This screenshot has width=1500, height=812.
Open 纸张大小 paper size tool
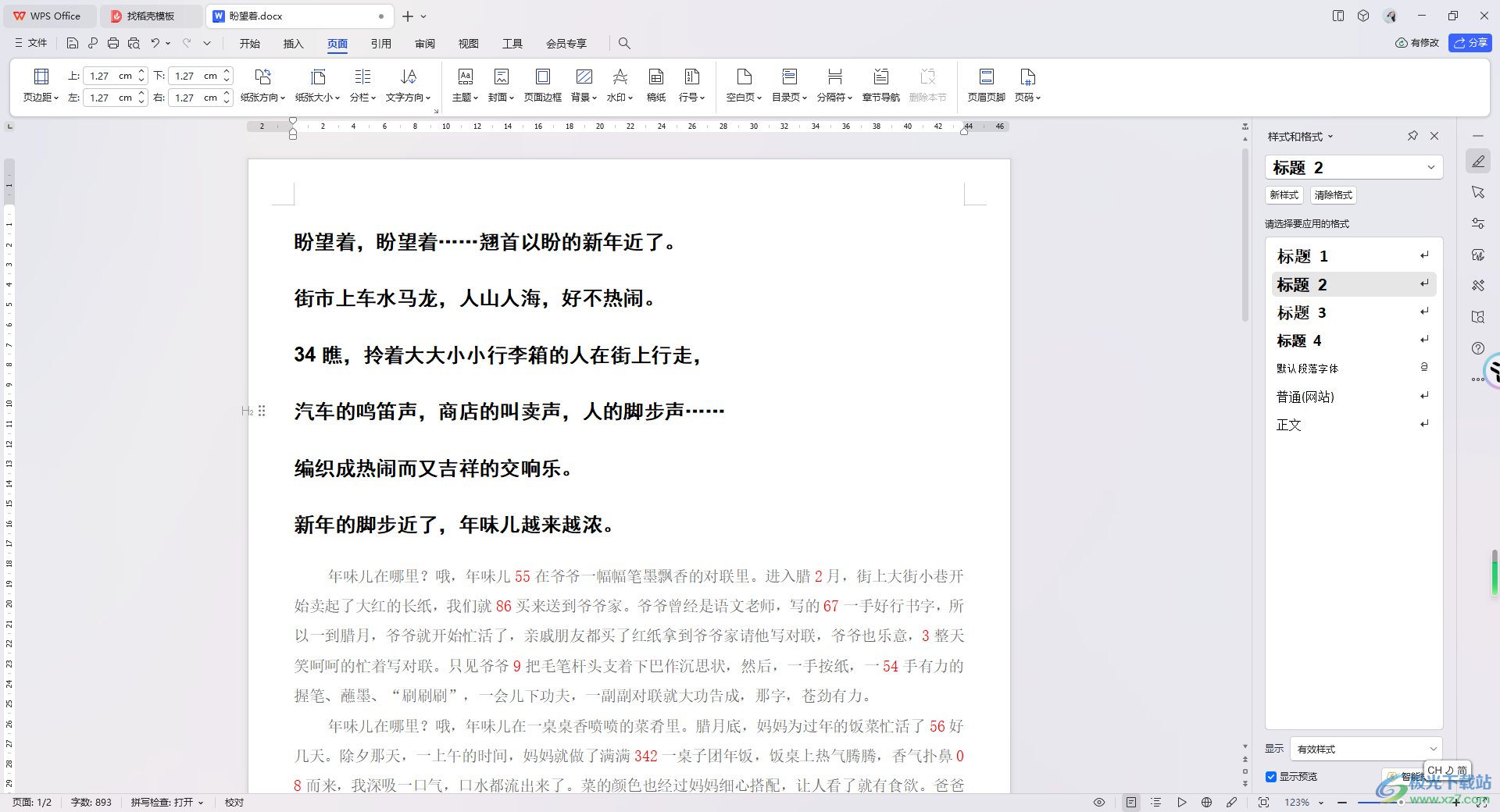pyautogui.click(x=317, y=85)
